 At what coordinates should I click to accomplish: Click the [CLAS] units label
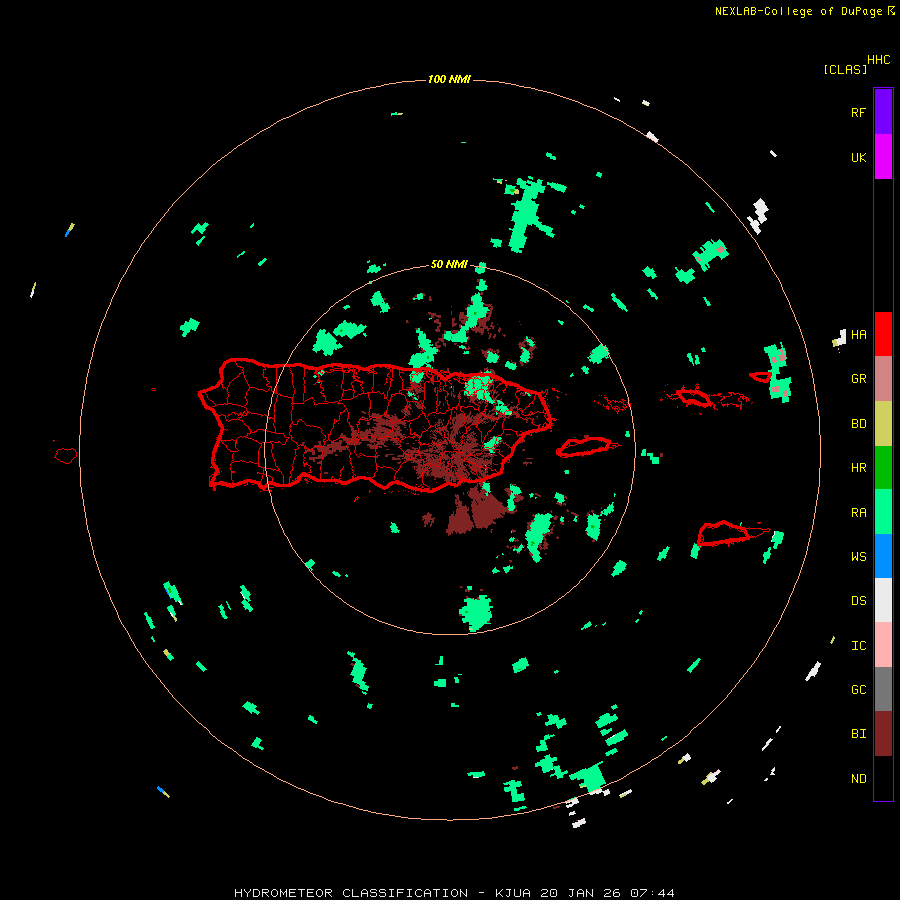845,69
